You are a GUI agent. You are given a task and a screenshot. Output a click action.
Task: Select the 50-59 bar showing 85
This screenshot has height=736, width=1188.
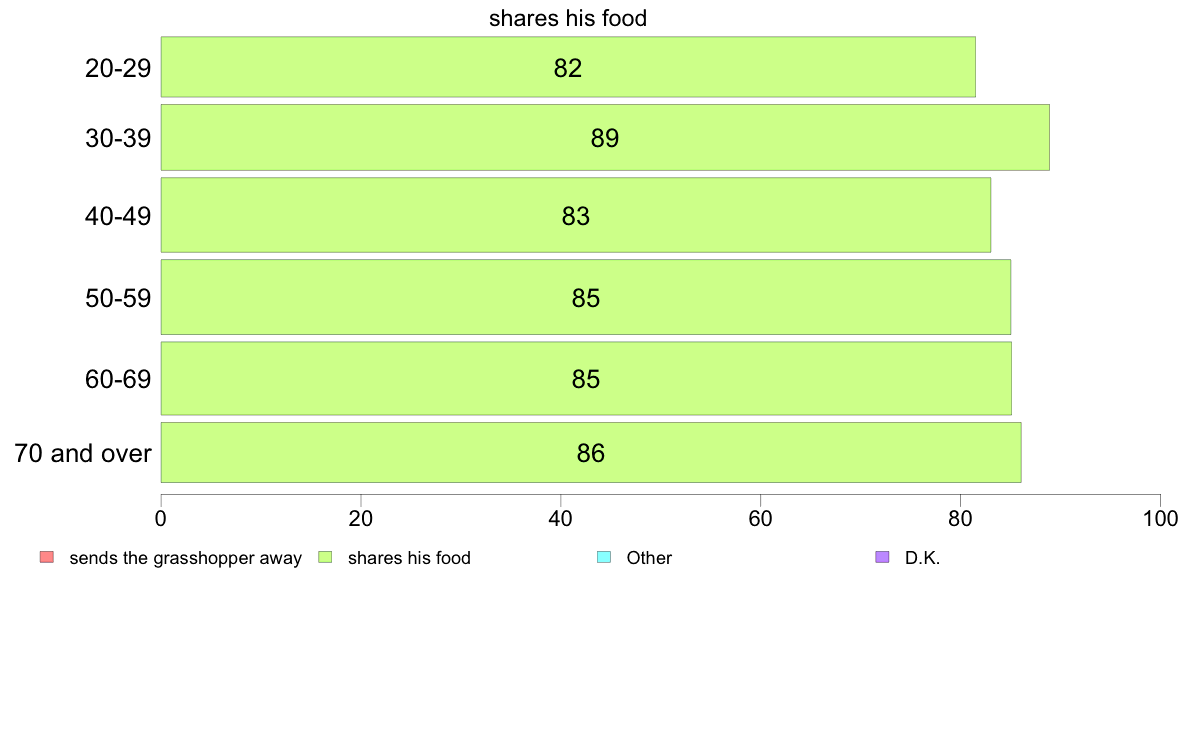point(585,297)
